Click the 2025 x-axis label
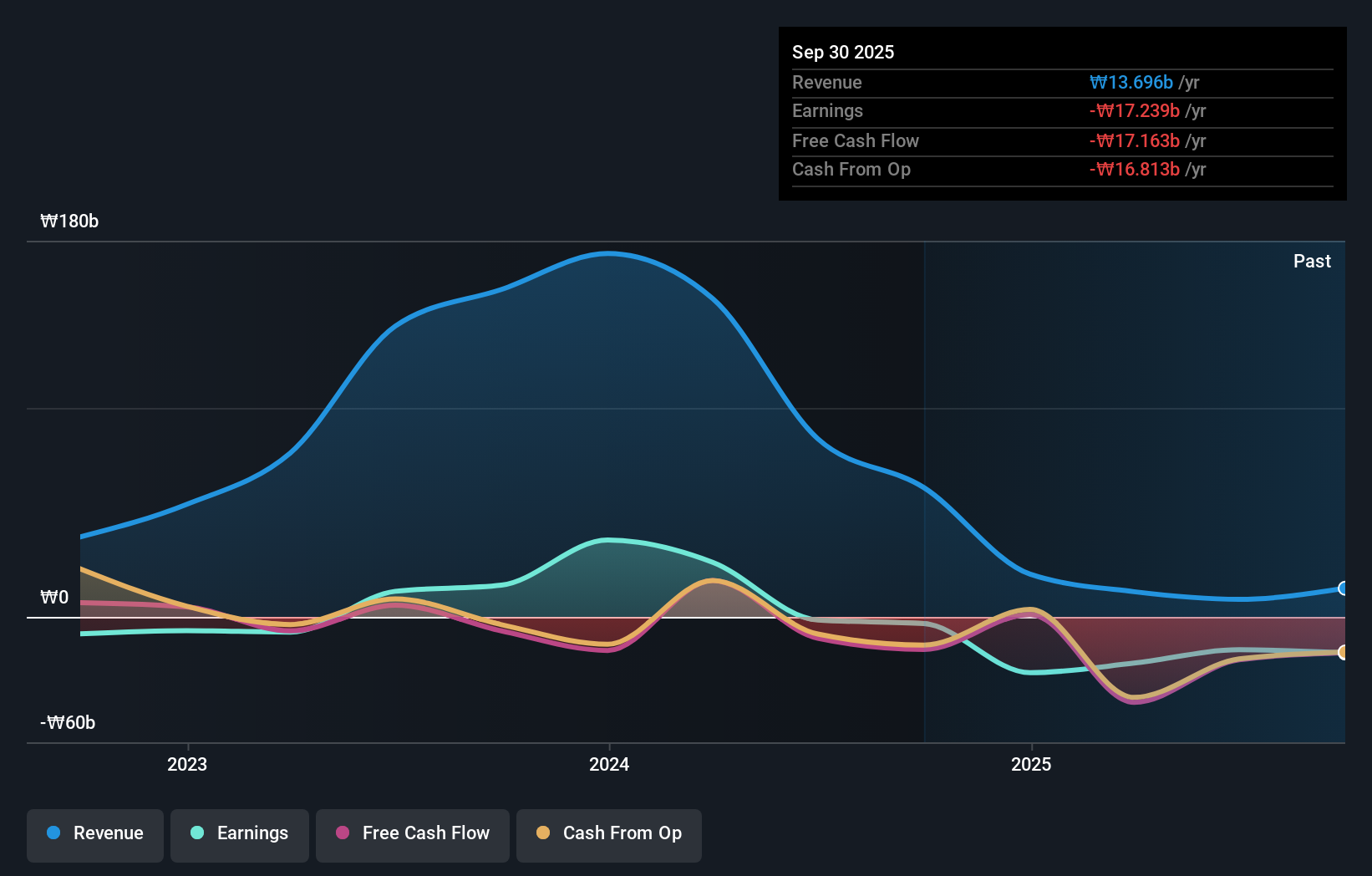 1031,764
